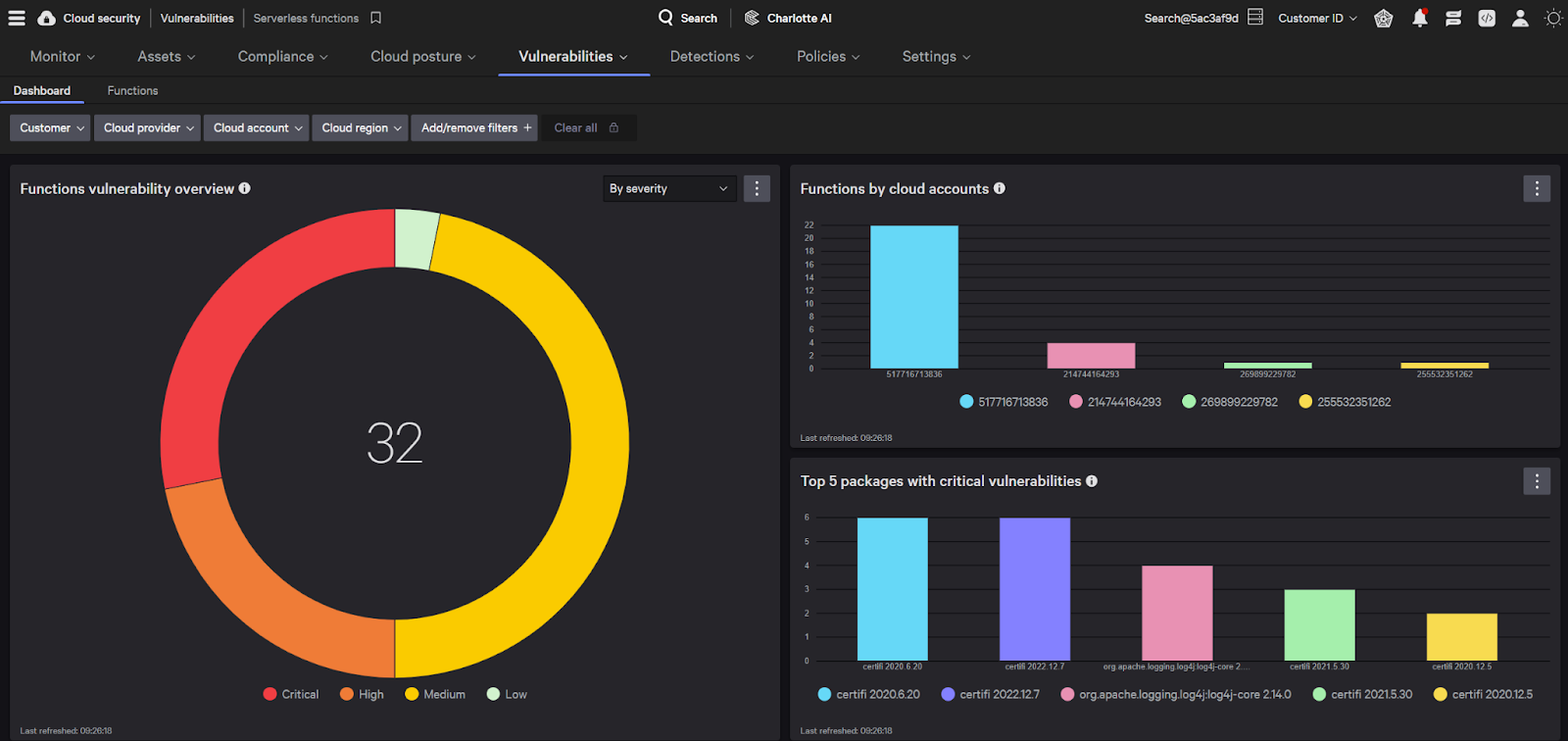
Task: Expand the By severity dropdown
Action: 669,188
